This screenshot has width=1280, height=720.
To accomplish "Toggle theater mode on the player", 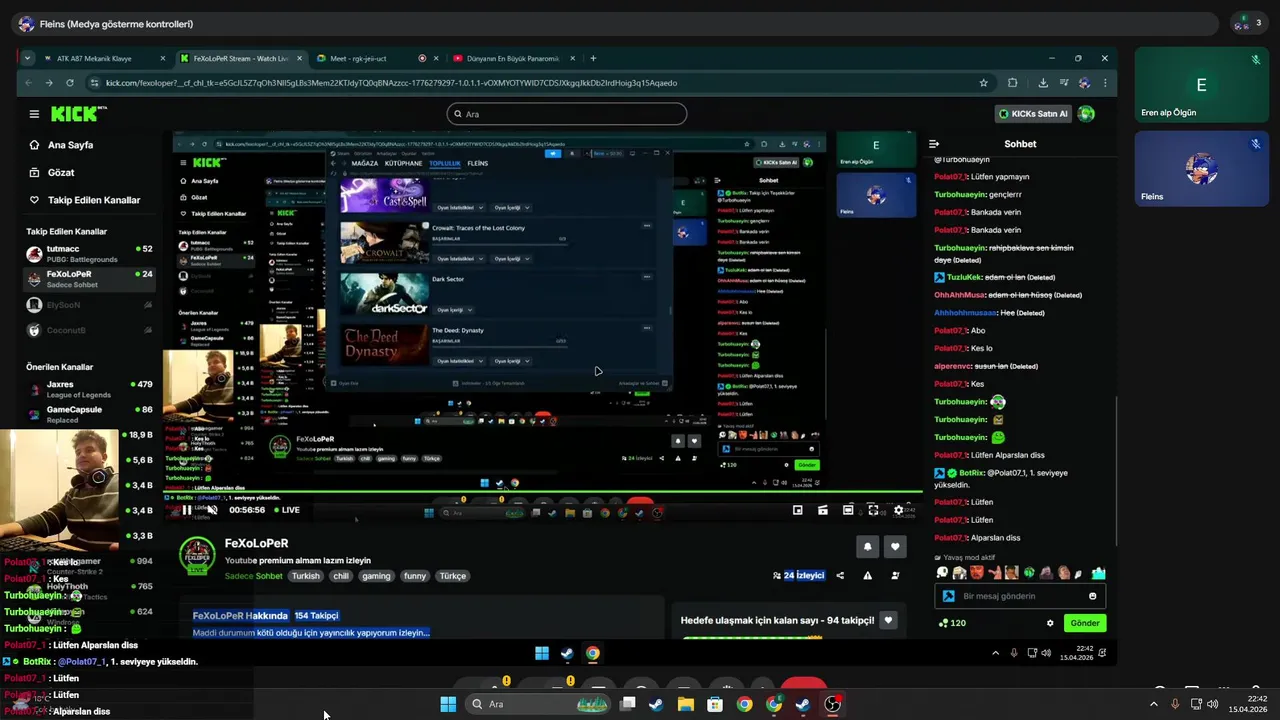I will 848,510.
